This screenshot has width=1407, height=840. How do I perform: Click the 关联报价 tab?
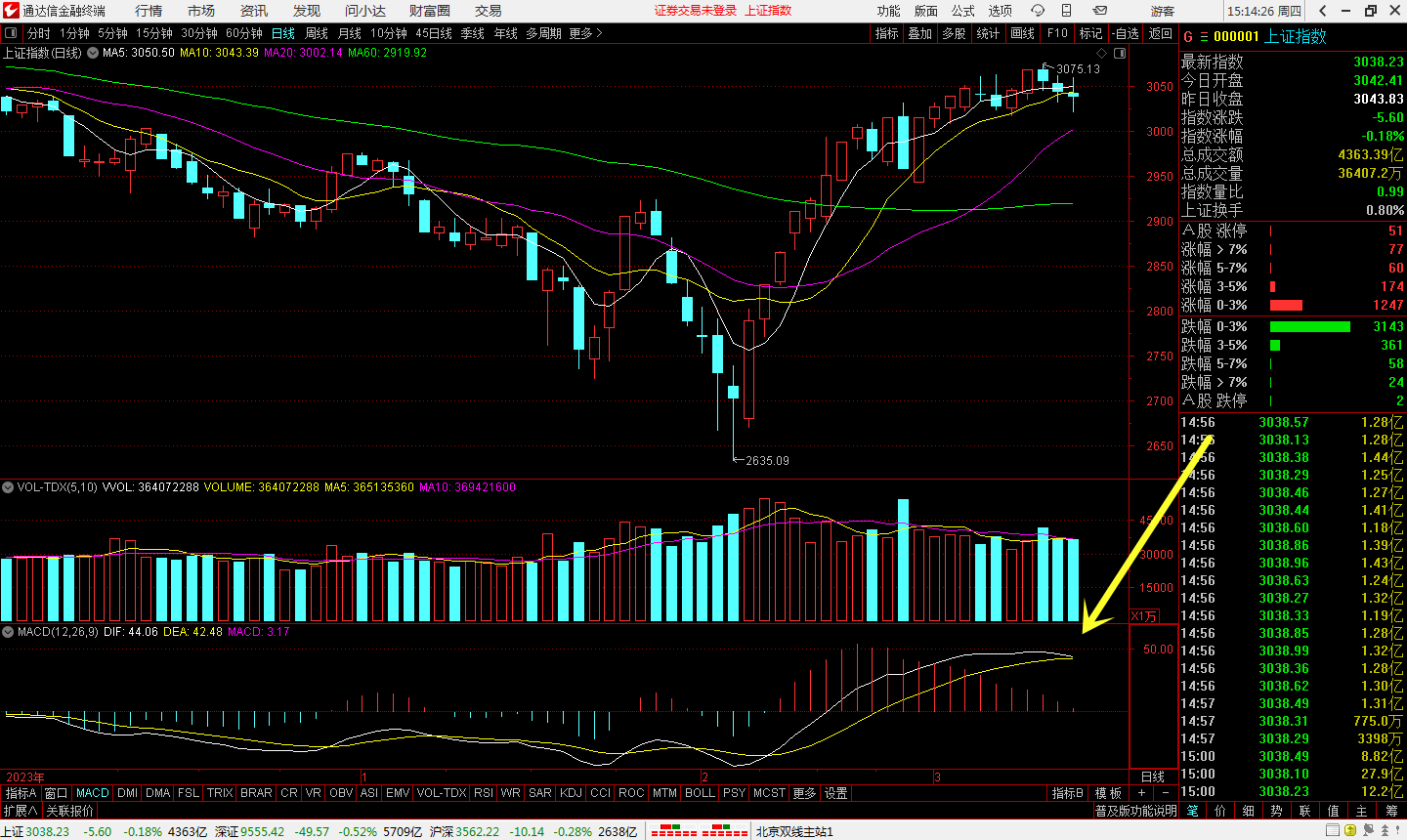(70, 811)
